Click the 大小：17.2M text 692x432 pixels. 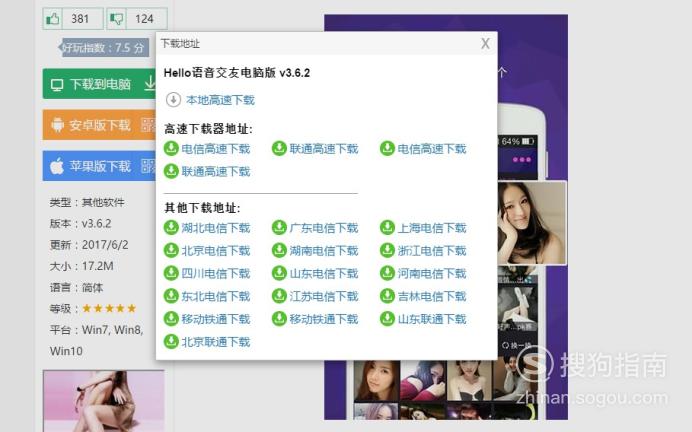point(82,266)
